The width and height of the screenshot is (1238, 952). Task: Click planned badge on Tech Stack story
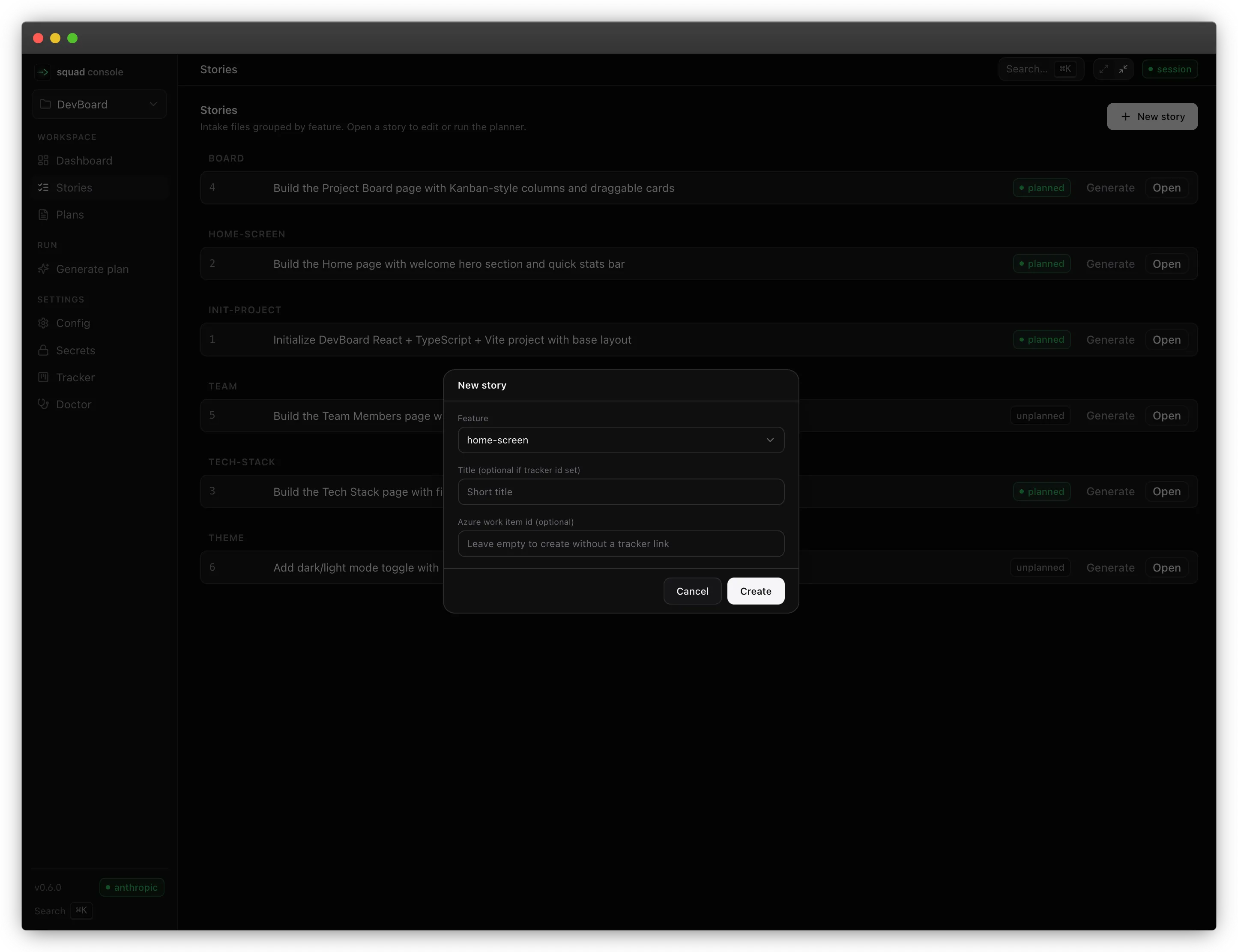[1041, 491]
